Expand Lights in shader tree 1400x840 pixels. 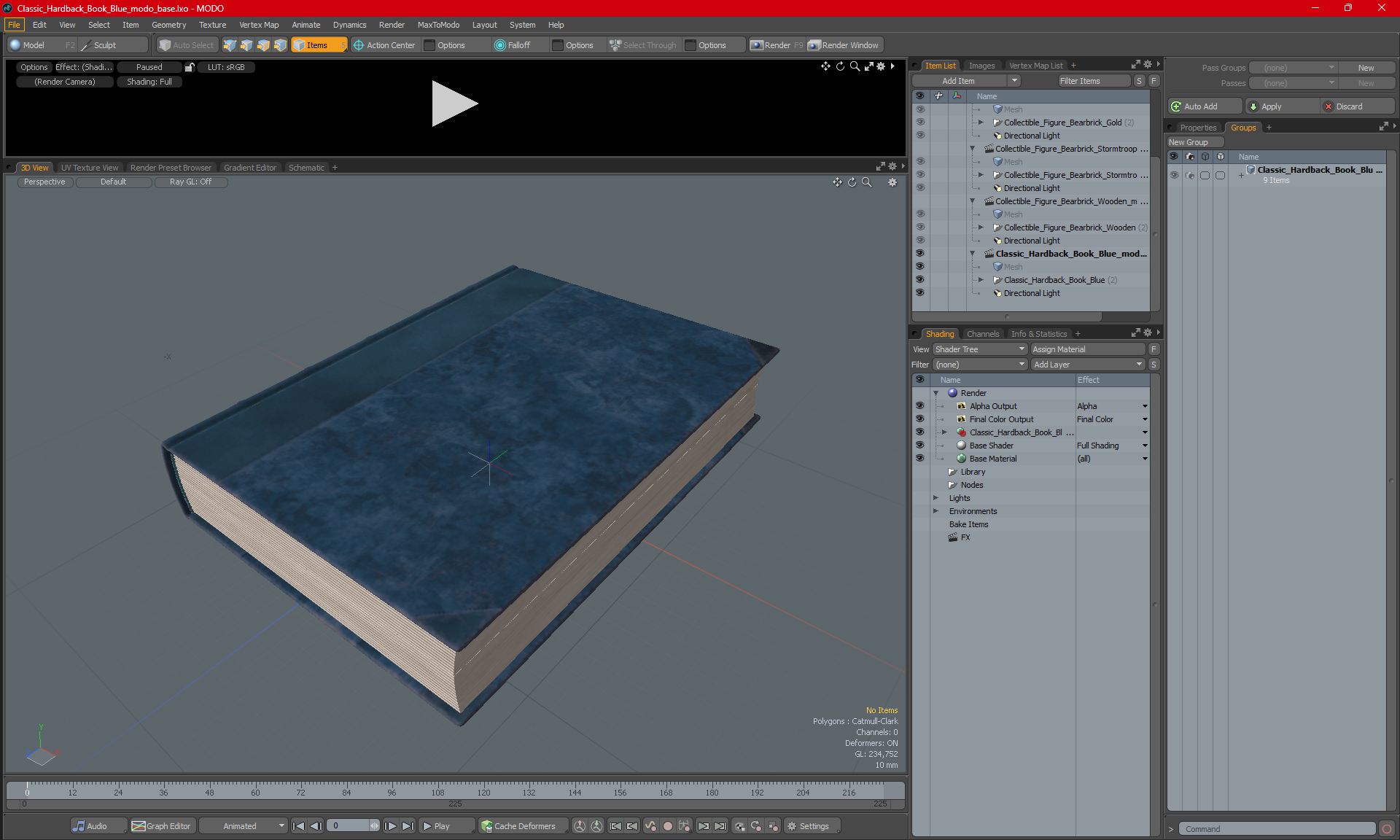pyautogui.click(x=936, y=498)
